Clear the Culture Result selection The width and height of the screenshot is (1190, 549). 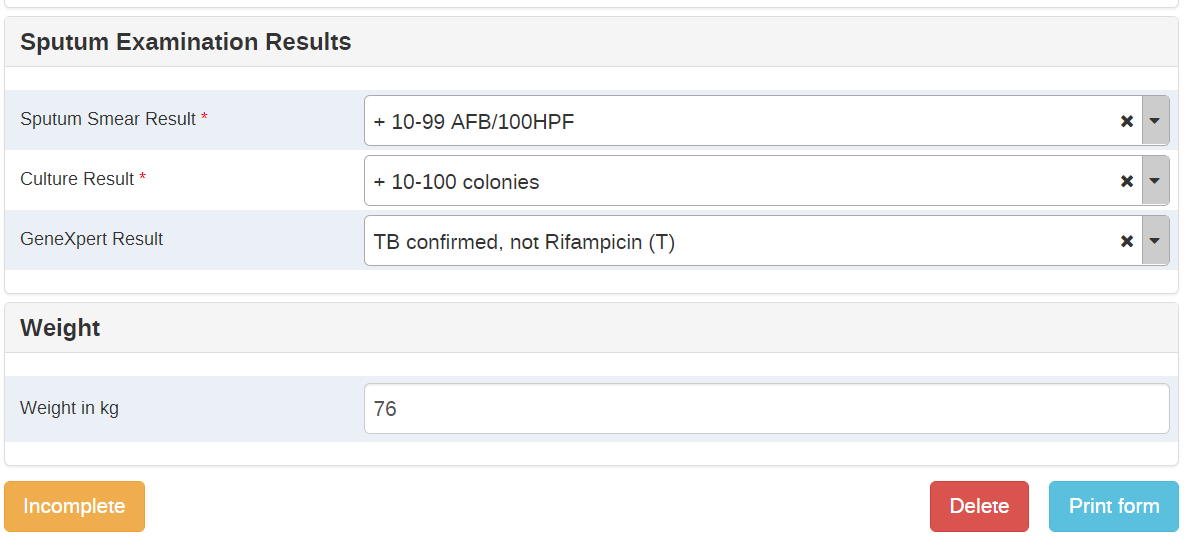coord(1127,181)
